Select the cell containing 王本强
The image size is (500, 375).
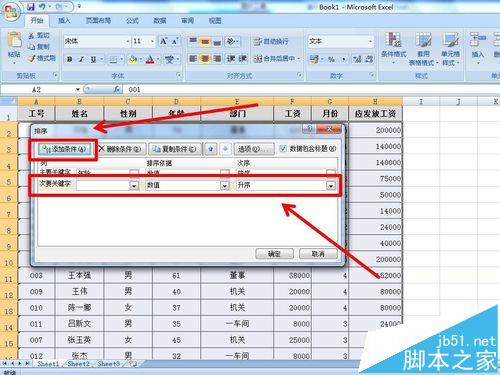click(x=79, y=275)
